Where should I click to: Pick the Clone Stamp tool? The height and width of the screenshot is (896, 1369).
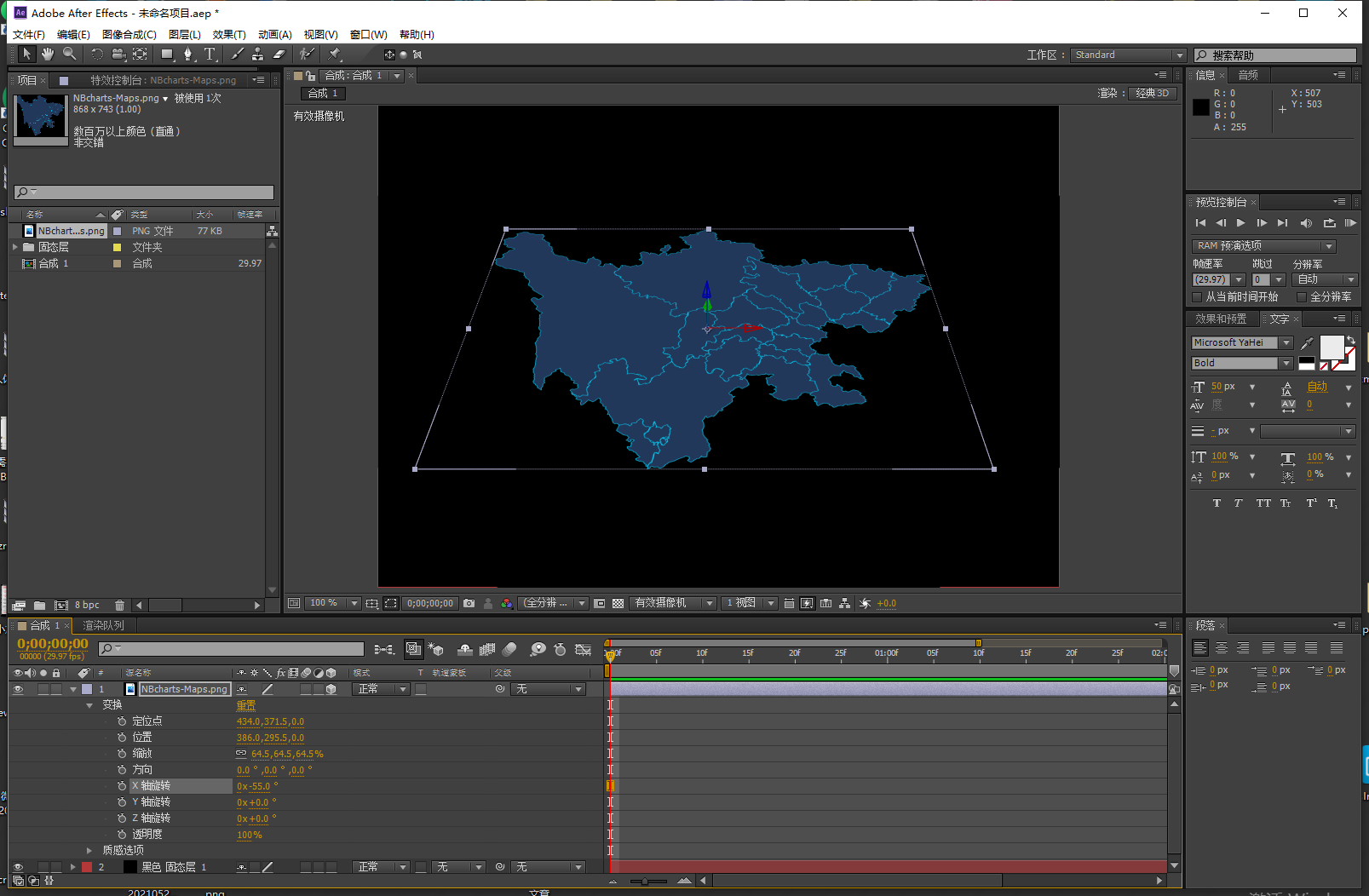coord(257,55)
